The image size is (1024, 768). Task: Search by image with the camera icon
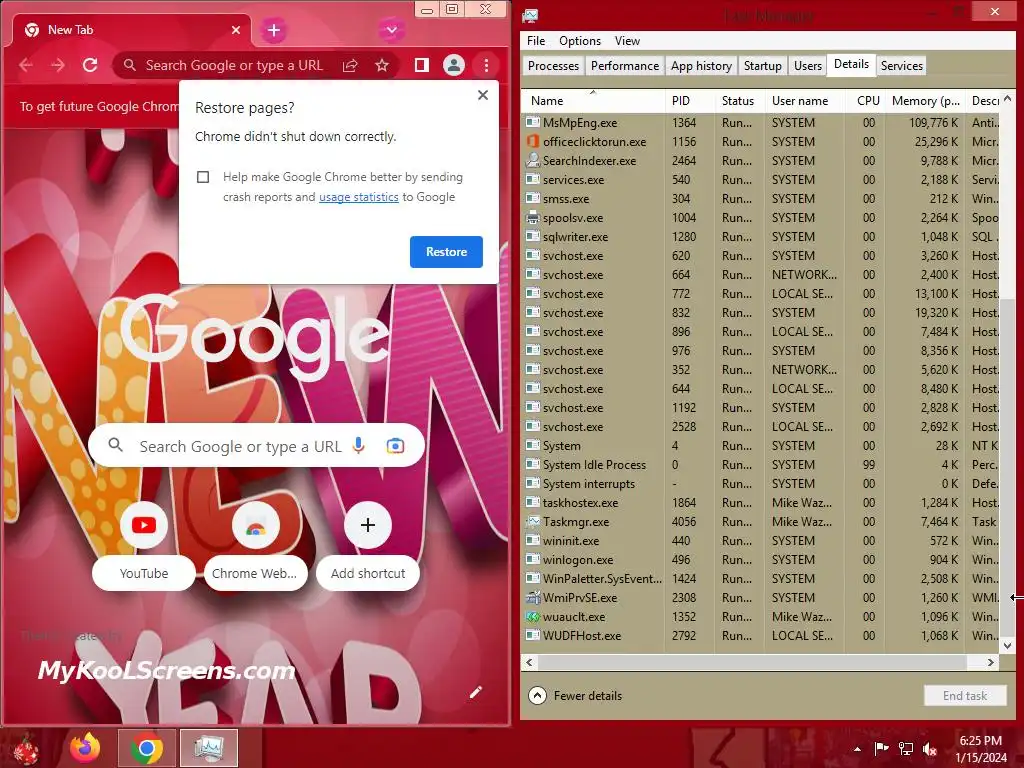point(395,446)
